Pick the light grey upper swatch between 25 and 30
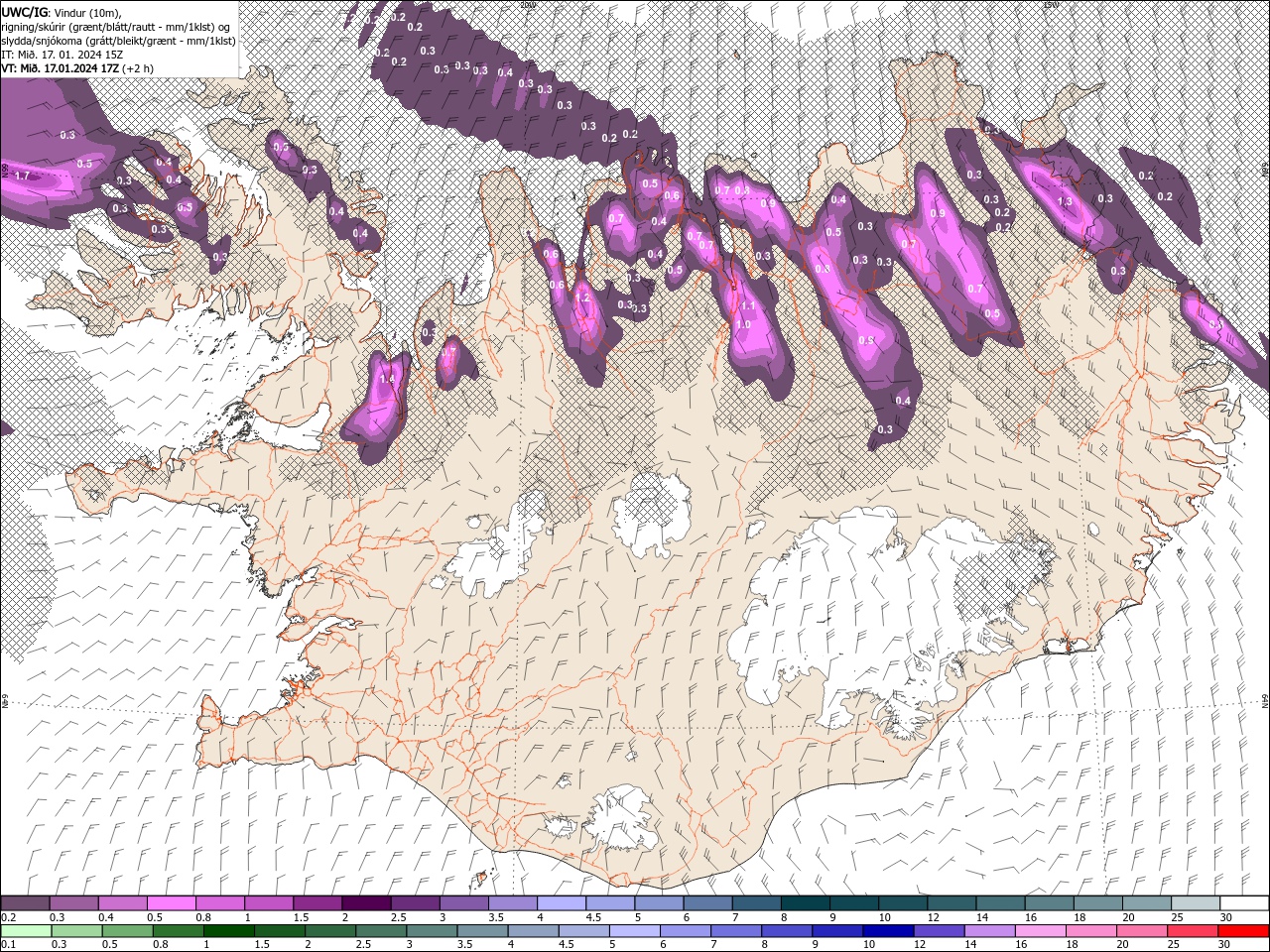Screen dimensions: 1270x952 pyautogui.click(x=1196, y=903)
